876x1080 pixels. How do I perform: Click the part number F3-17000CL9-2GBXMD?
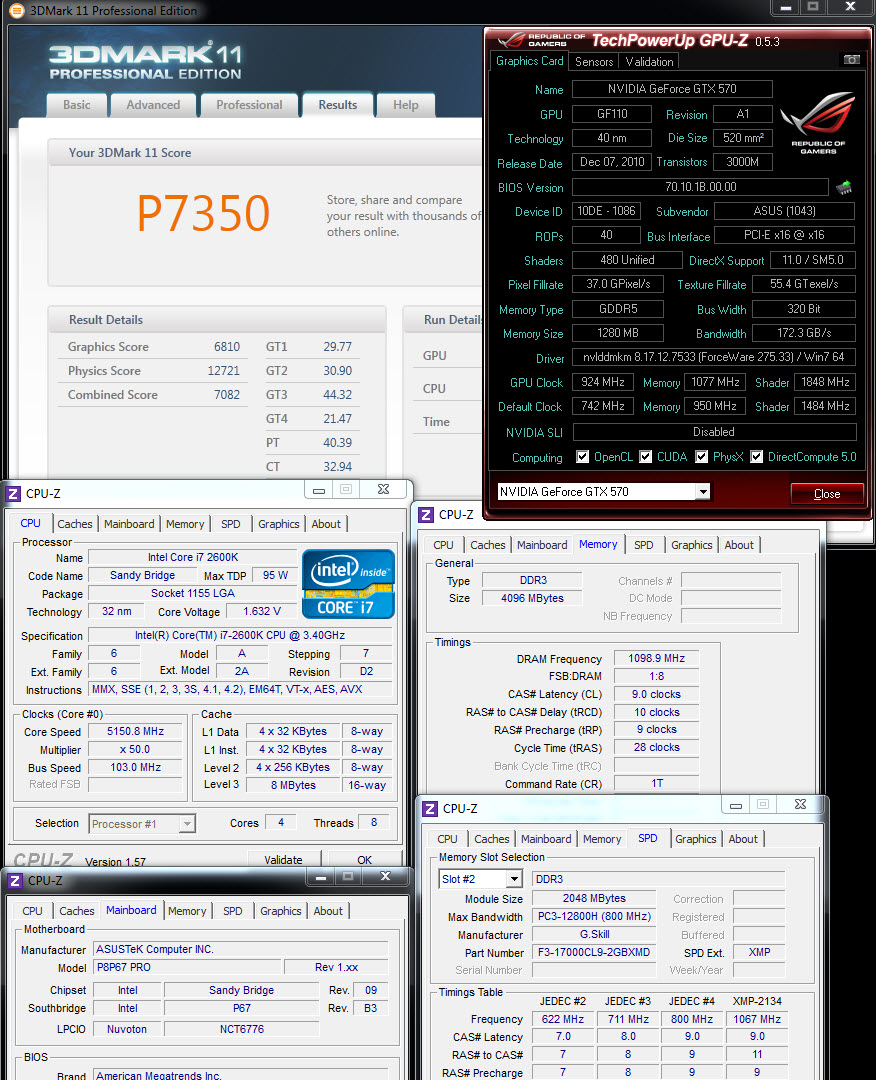[592, 953]
